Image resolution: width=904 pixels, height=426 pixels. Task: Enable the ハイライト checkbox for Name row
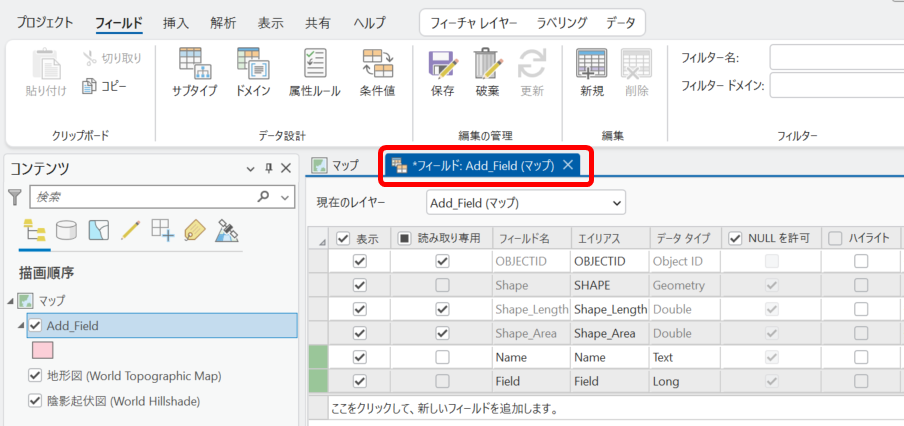(860, 356)
